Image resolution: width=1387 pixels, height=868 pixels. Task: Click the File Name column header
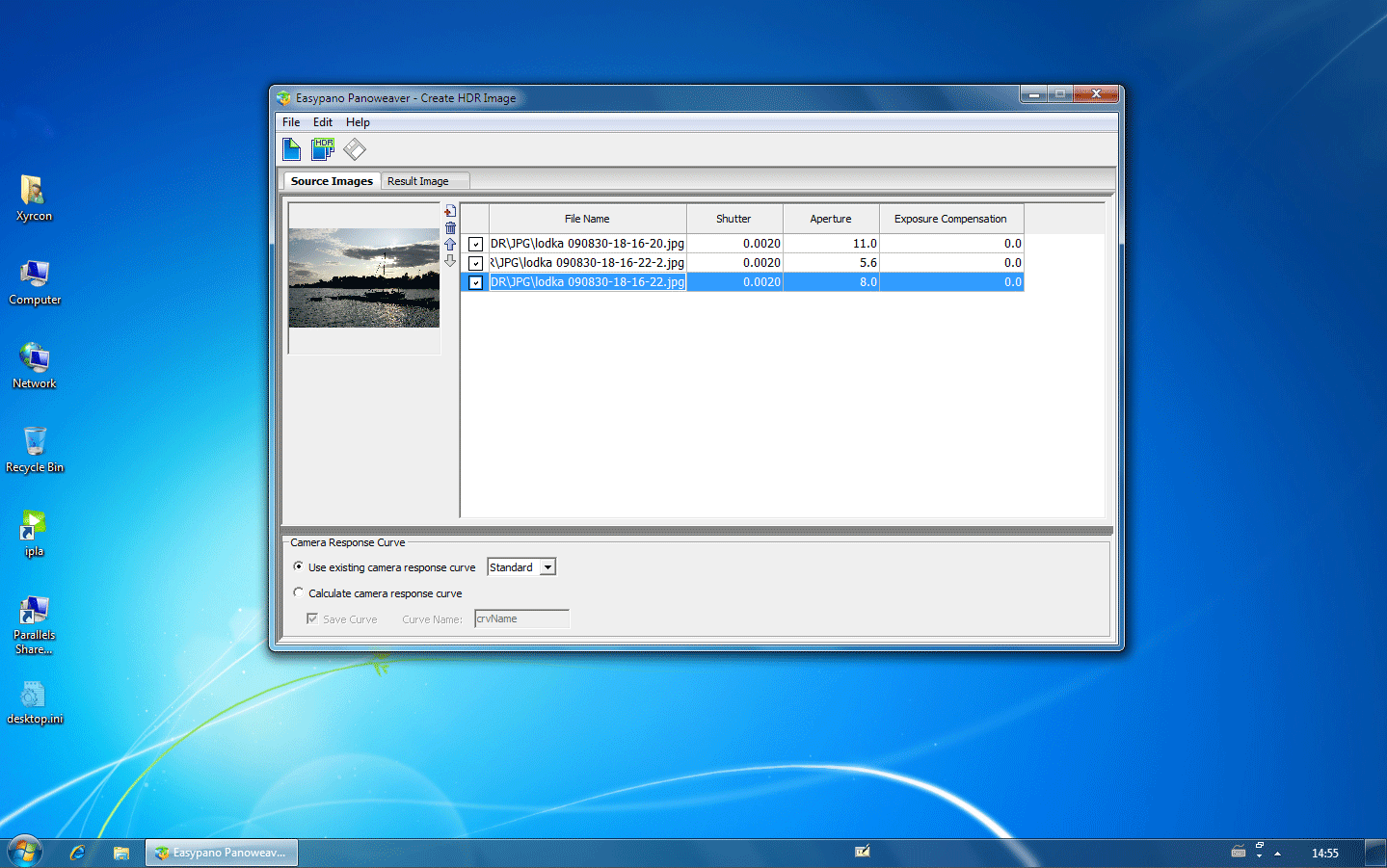tap(587, 219)
